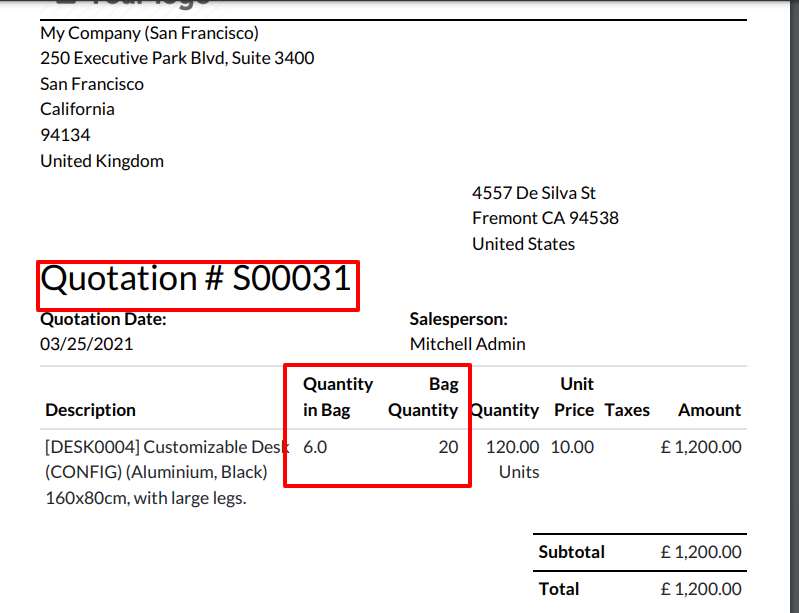799x613 pixels.
Task: Click the Total amount £ 1,200.00
Action: (701, 589)
